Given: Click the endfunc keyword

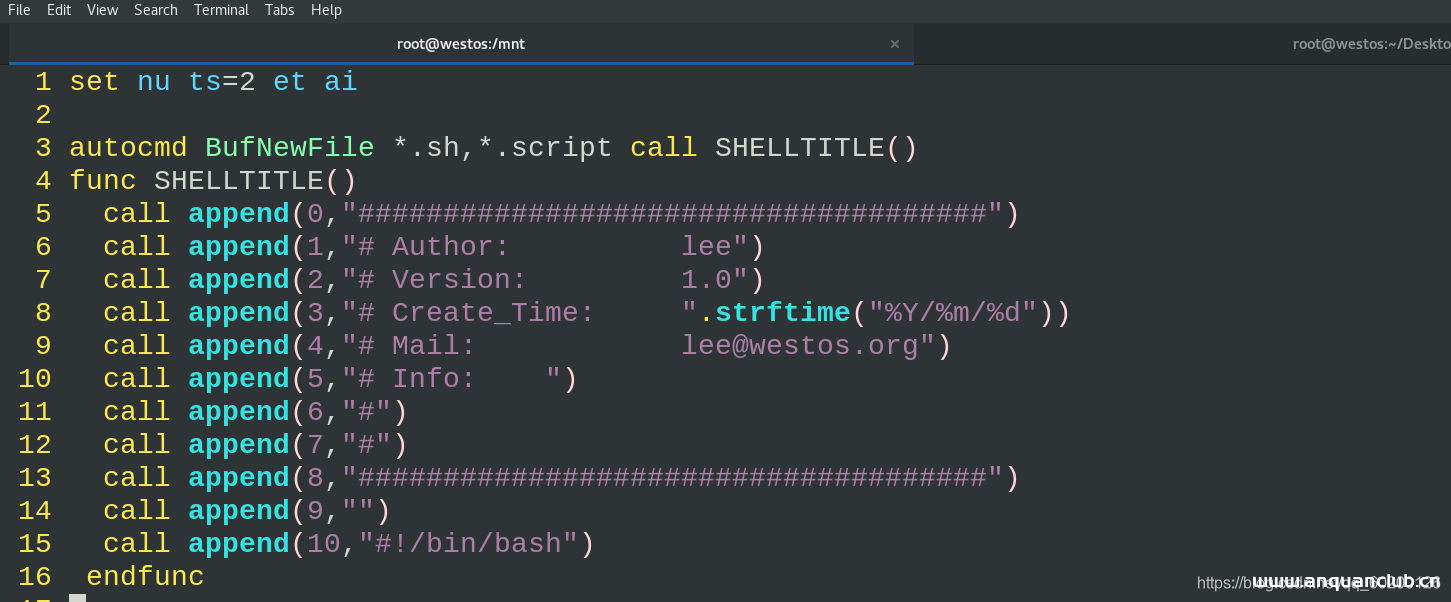Looking at the screenshot, I should pos(145,577).
